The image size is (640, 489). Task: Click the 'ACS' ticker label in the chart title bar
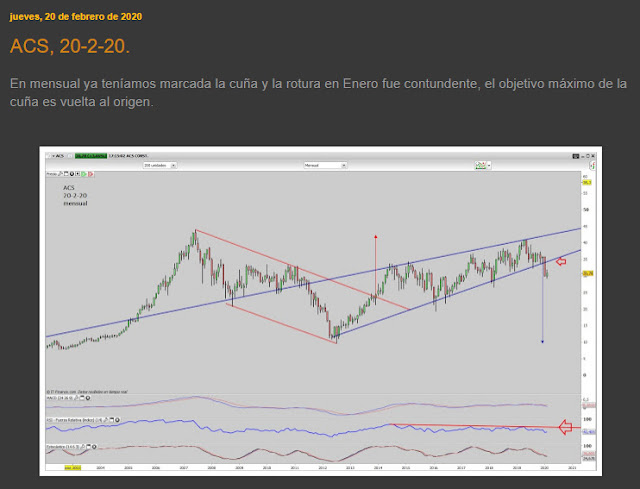pyautogui.click(x=60, y=156)
